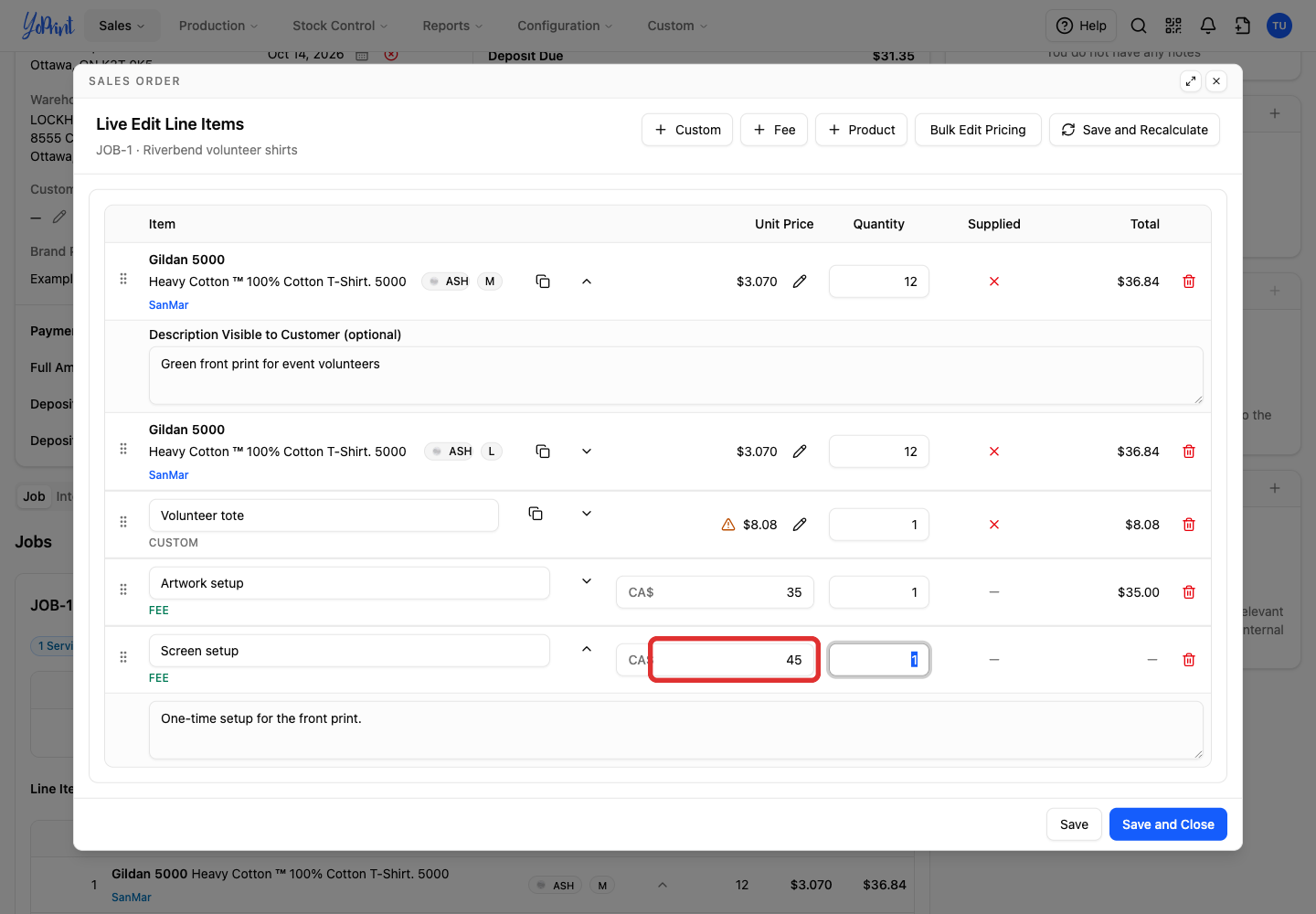Add a new Fee line item
The width and height of the screenshot is (1316, 914).
click(x=774, y=130)
